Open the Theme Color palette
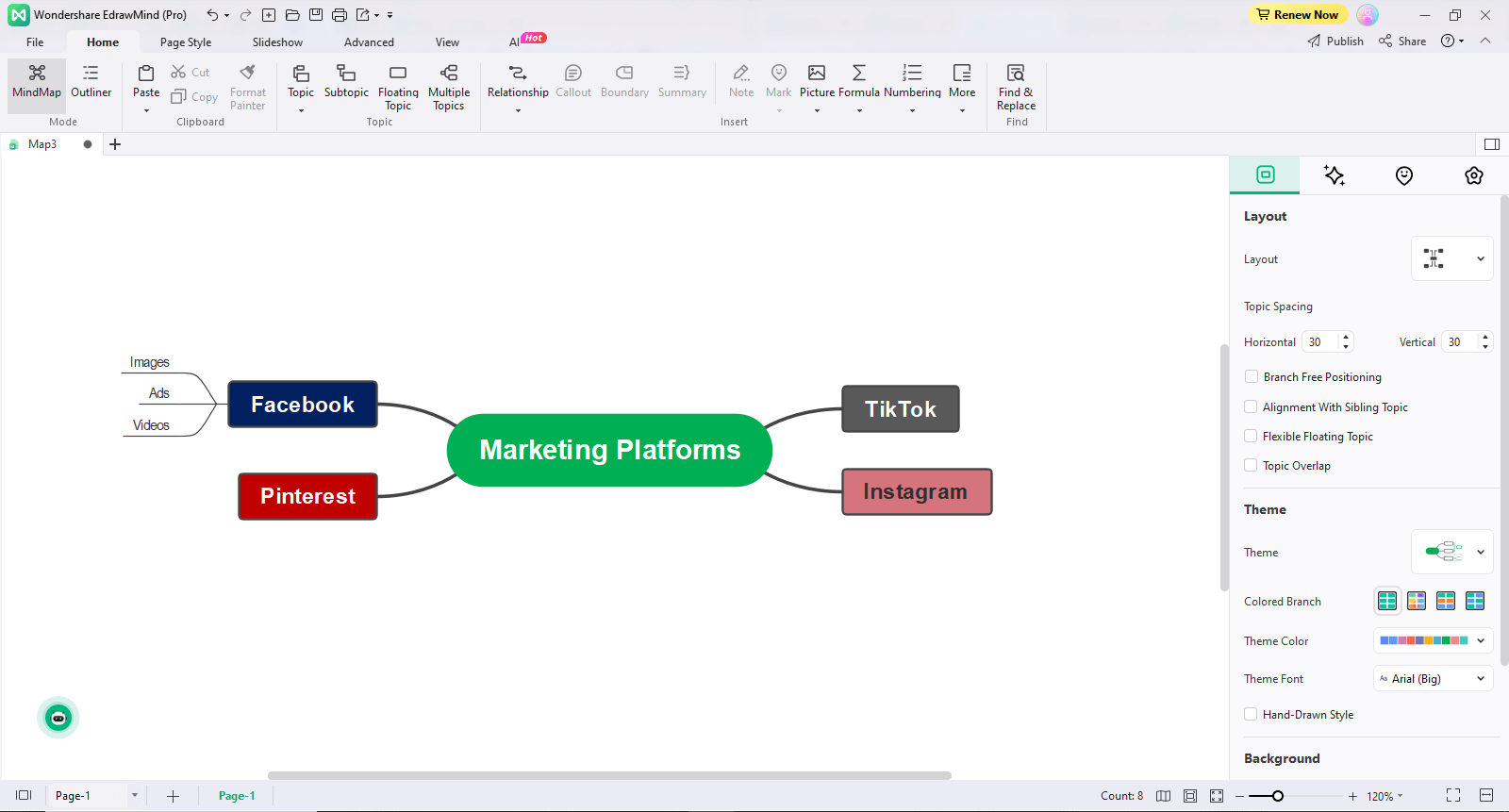 1434,640
